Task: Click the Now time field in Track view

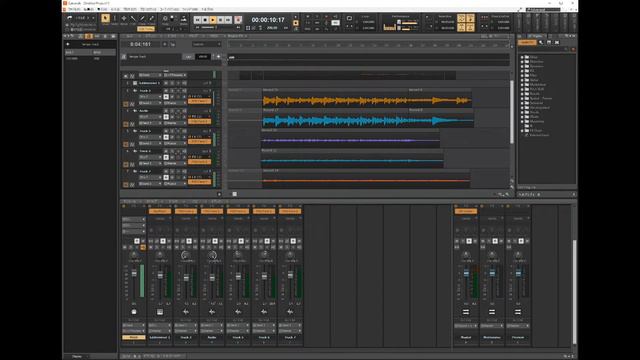Action: click(x=141, y=44)
